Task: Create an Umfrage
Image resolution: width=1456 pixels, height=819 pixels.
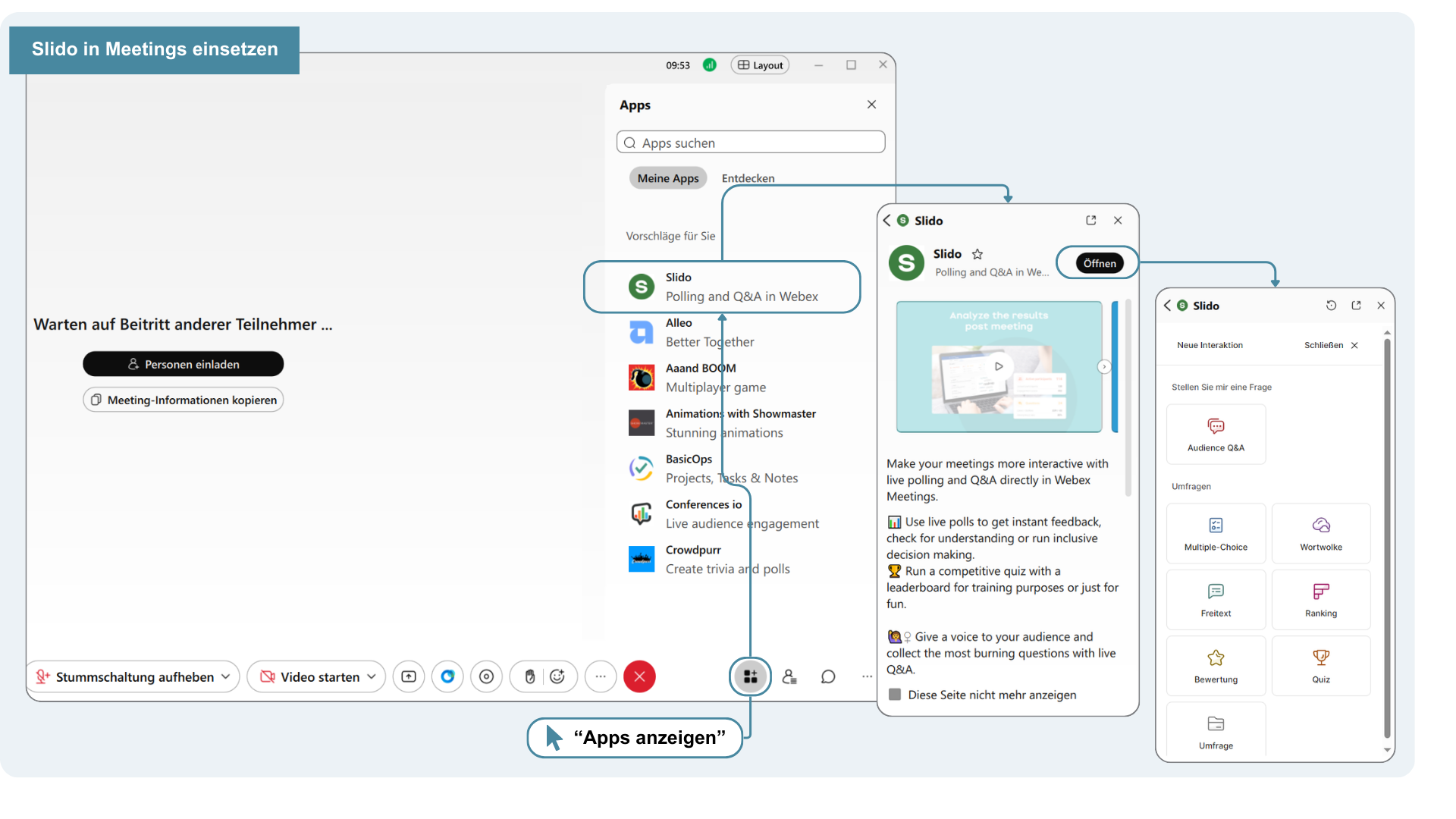Action: [1216, 730]
